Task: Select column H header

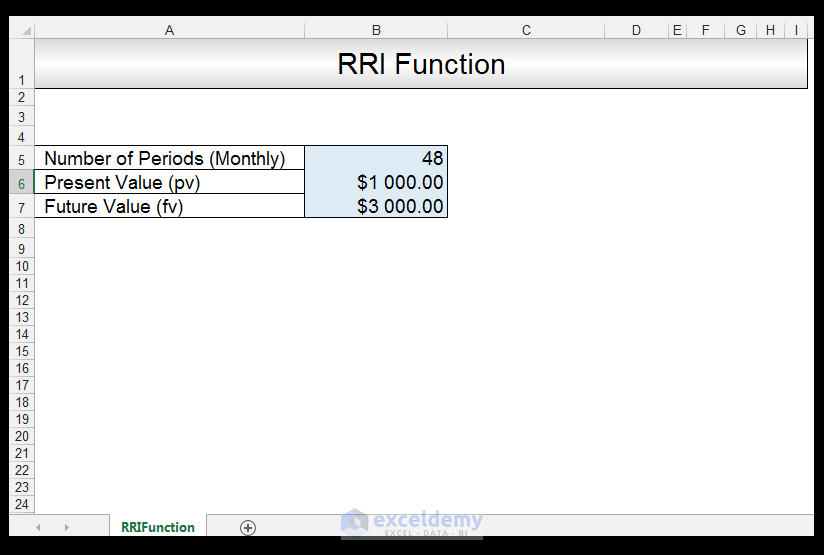Action: pyautogui.click(x=770, y=30)
